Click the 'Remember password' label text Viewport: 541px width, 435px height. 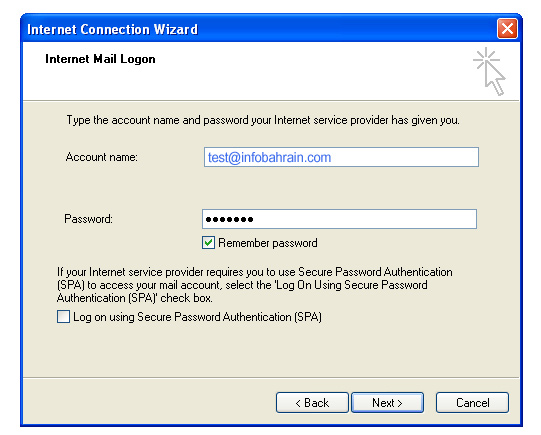(268, 243)
